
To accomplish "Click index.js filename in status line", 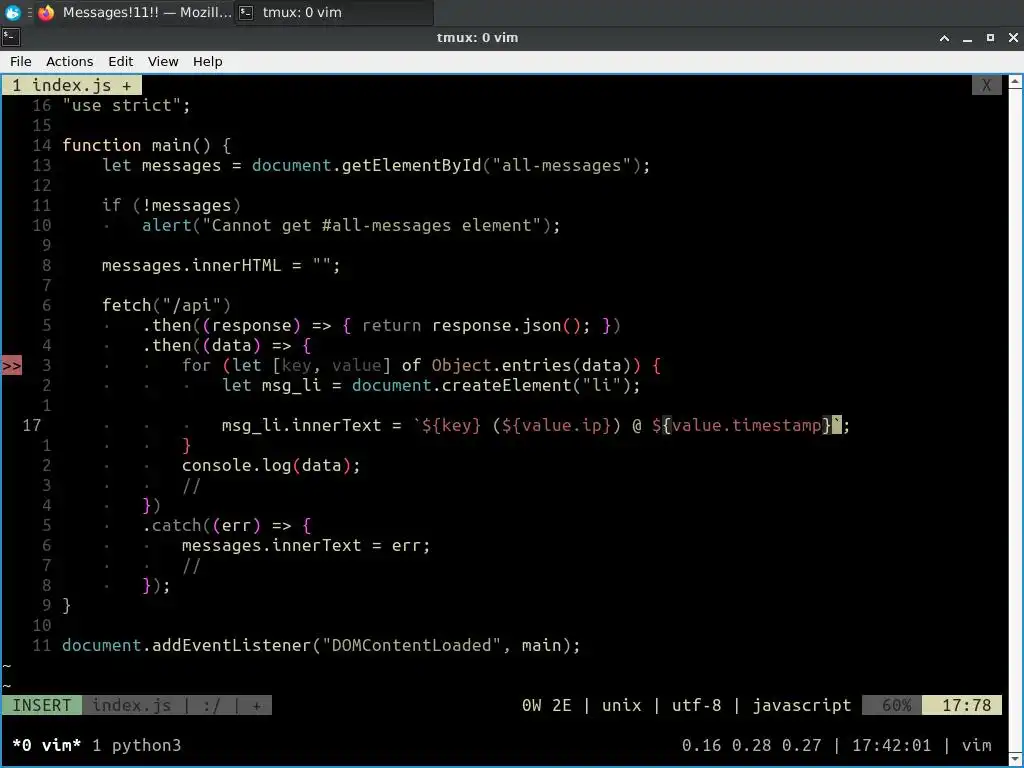I will click(x=131, y=705).
